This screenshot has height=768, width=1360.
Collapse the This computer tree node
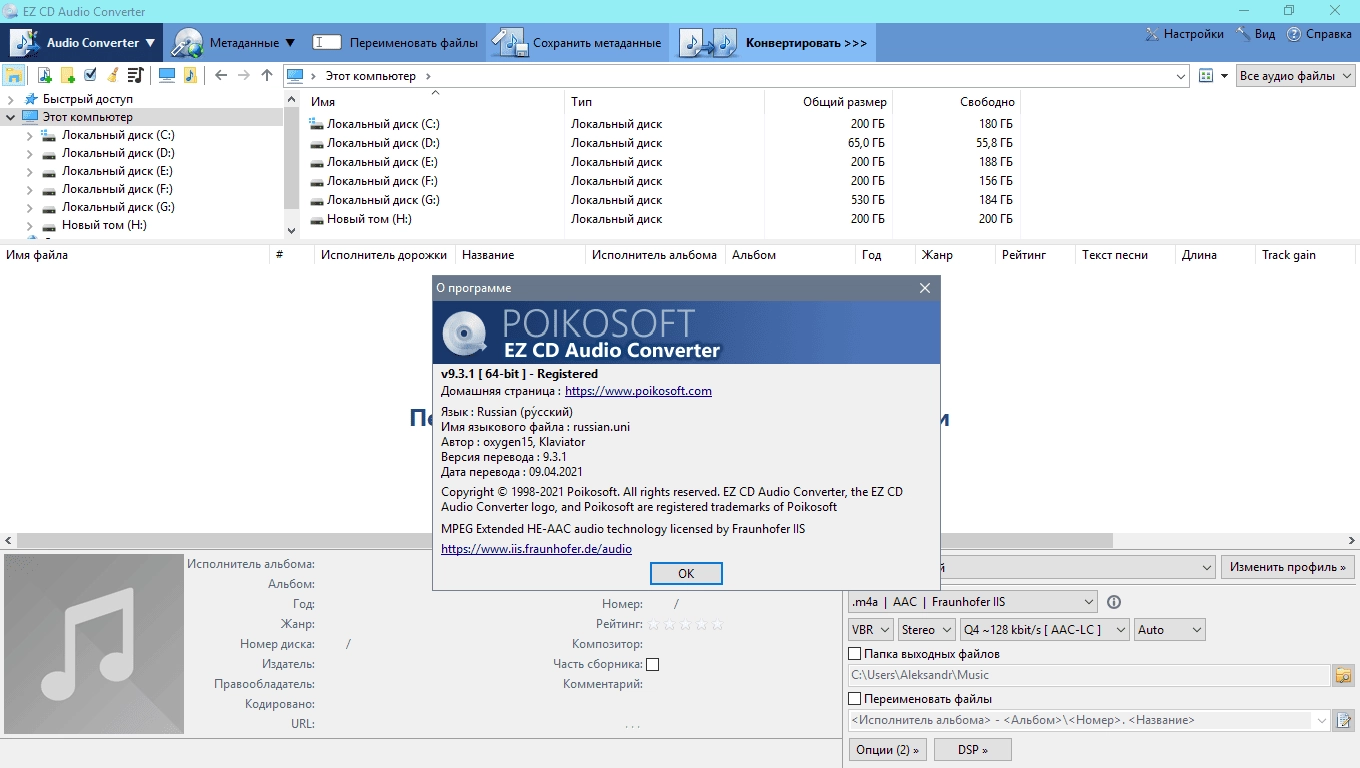11,117
